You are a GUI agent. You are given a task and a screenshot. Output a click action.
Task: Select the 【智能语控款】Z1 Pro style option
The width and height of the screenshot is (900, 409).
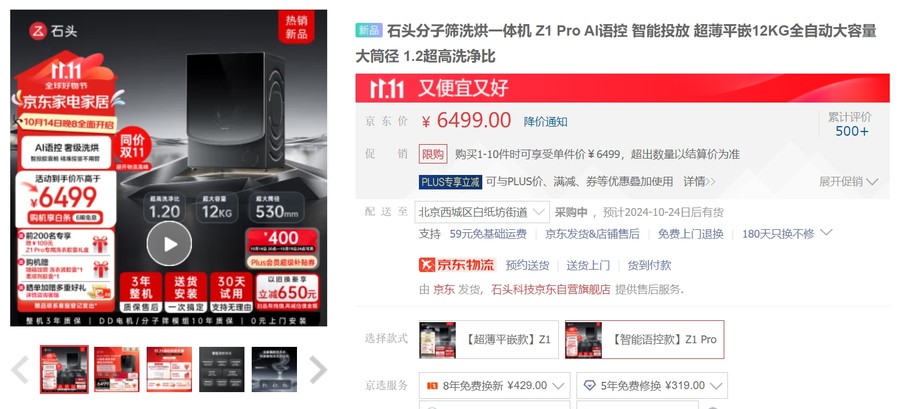[x=645, y=340]
